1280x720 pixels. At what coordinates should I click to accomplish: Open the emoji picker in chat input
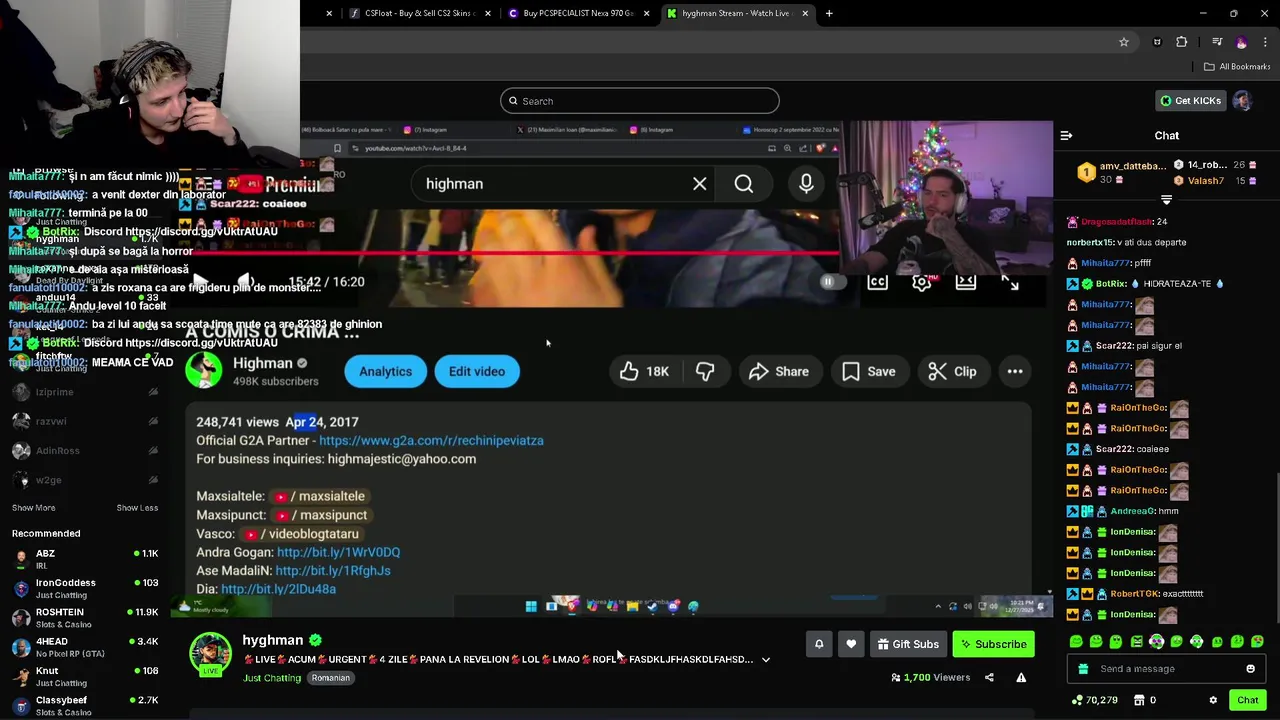(x=1250, y=669)
